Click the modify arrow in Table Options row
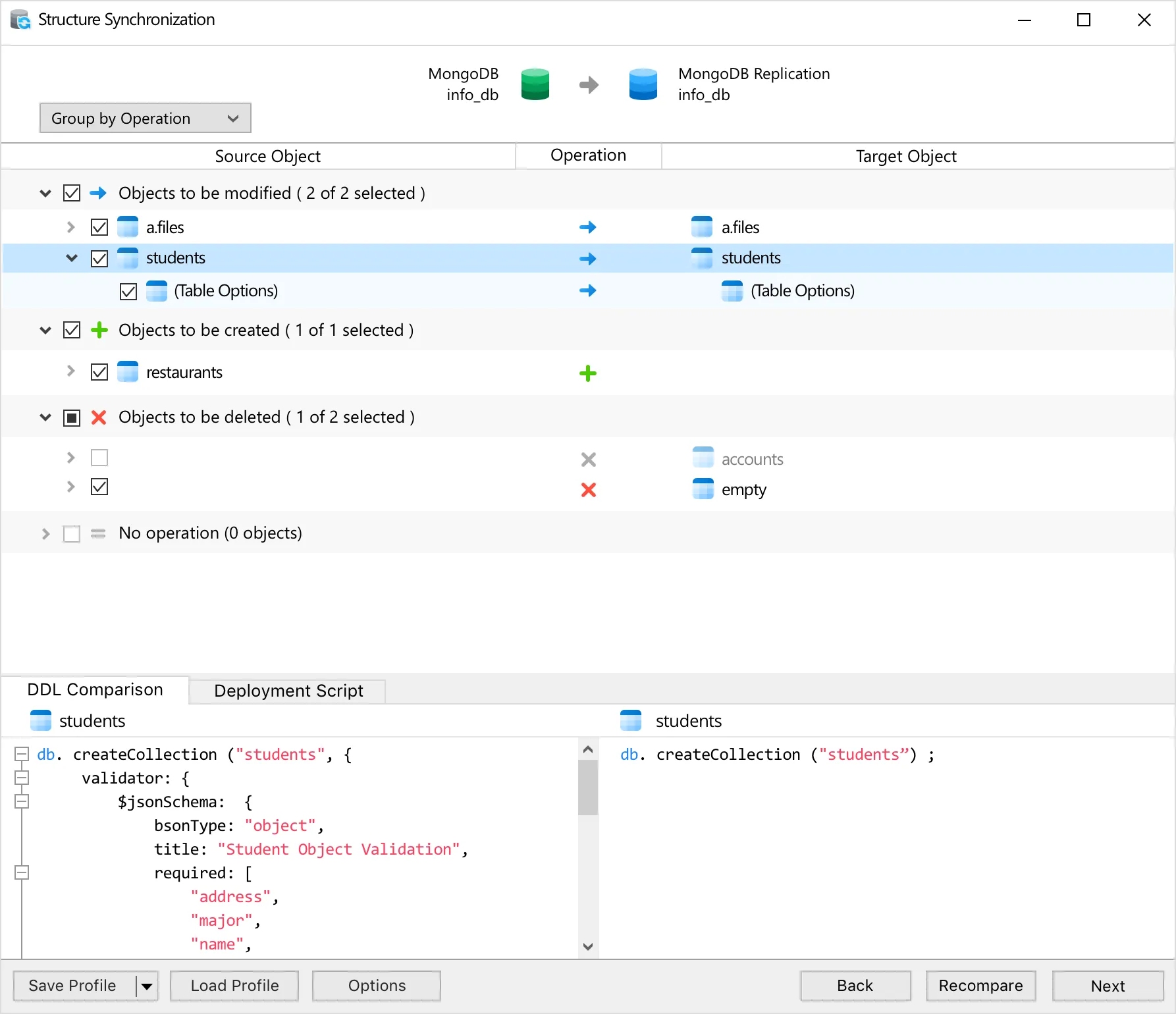 (588, 290)
